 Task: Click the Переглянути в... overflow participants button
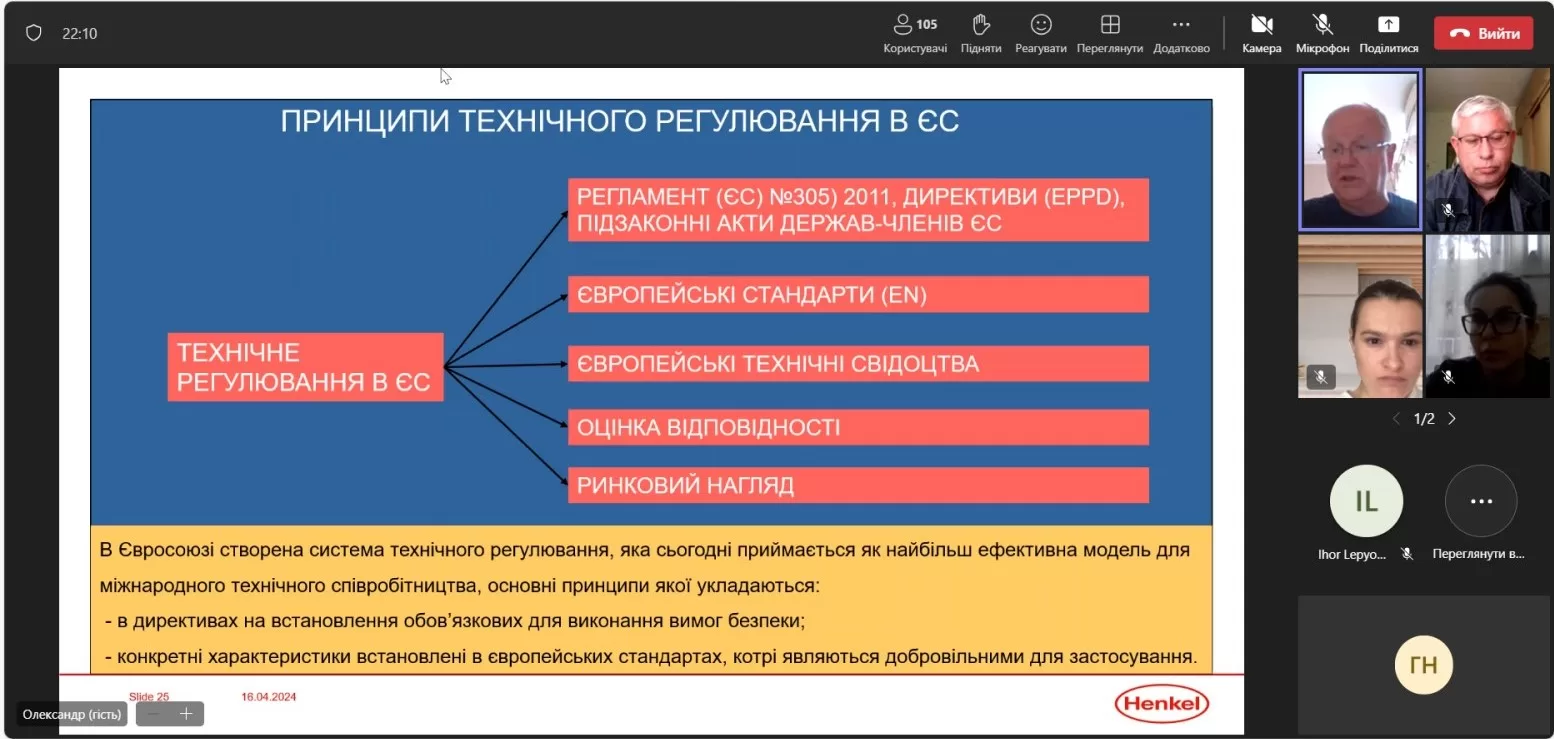pos(1481,501)
